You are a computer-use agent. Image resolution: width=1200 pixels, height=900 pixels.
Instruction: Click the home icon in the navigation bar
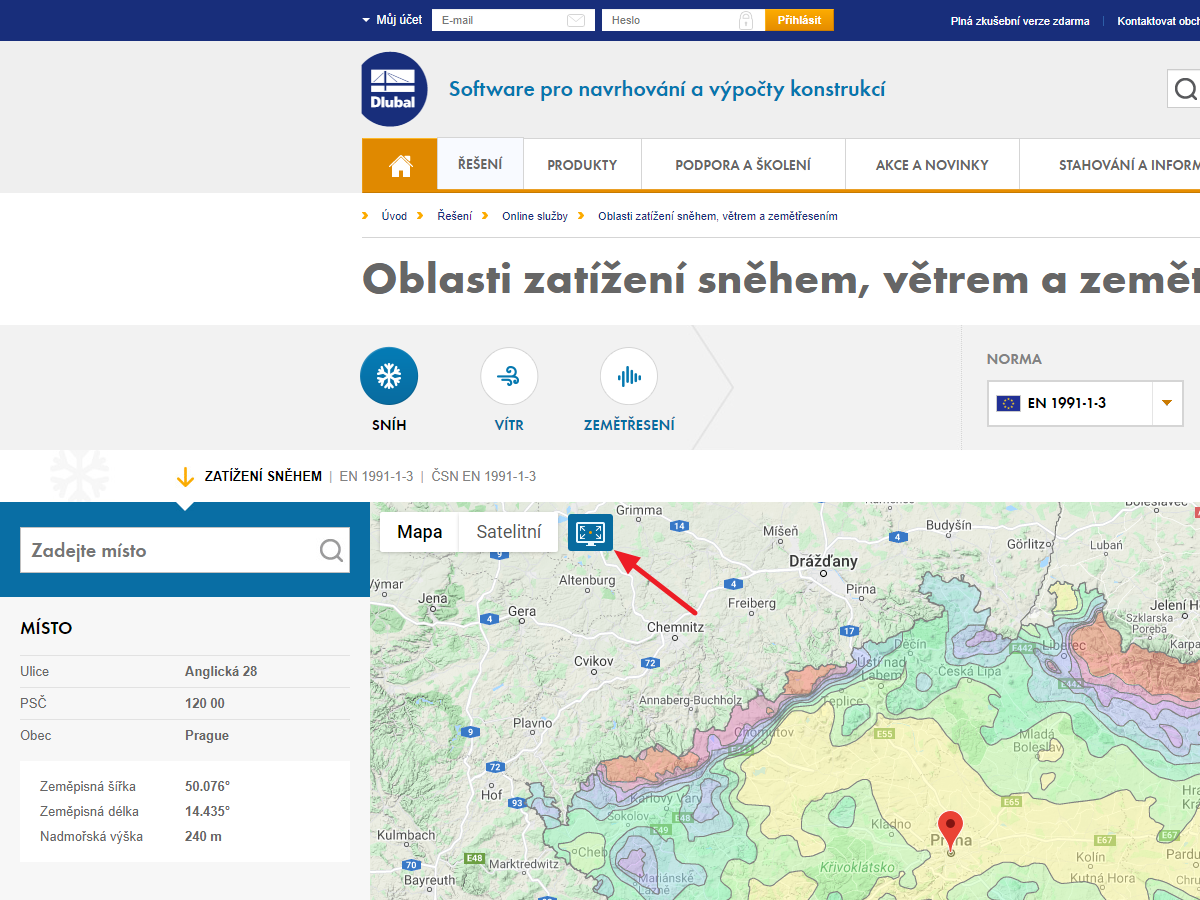[399, 163]
